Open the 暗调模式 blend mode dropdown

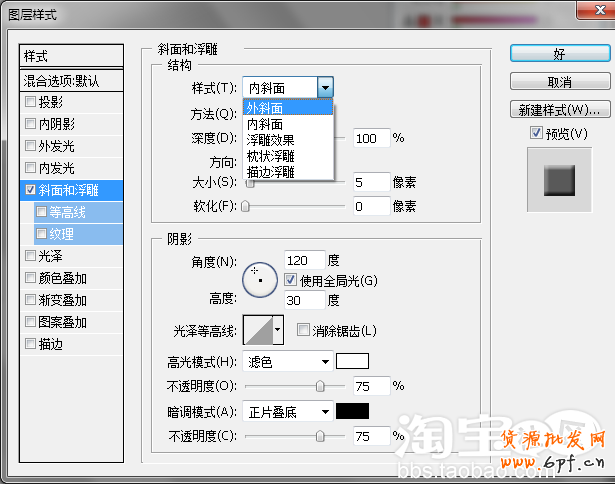[289, 411]
